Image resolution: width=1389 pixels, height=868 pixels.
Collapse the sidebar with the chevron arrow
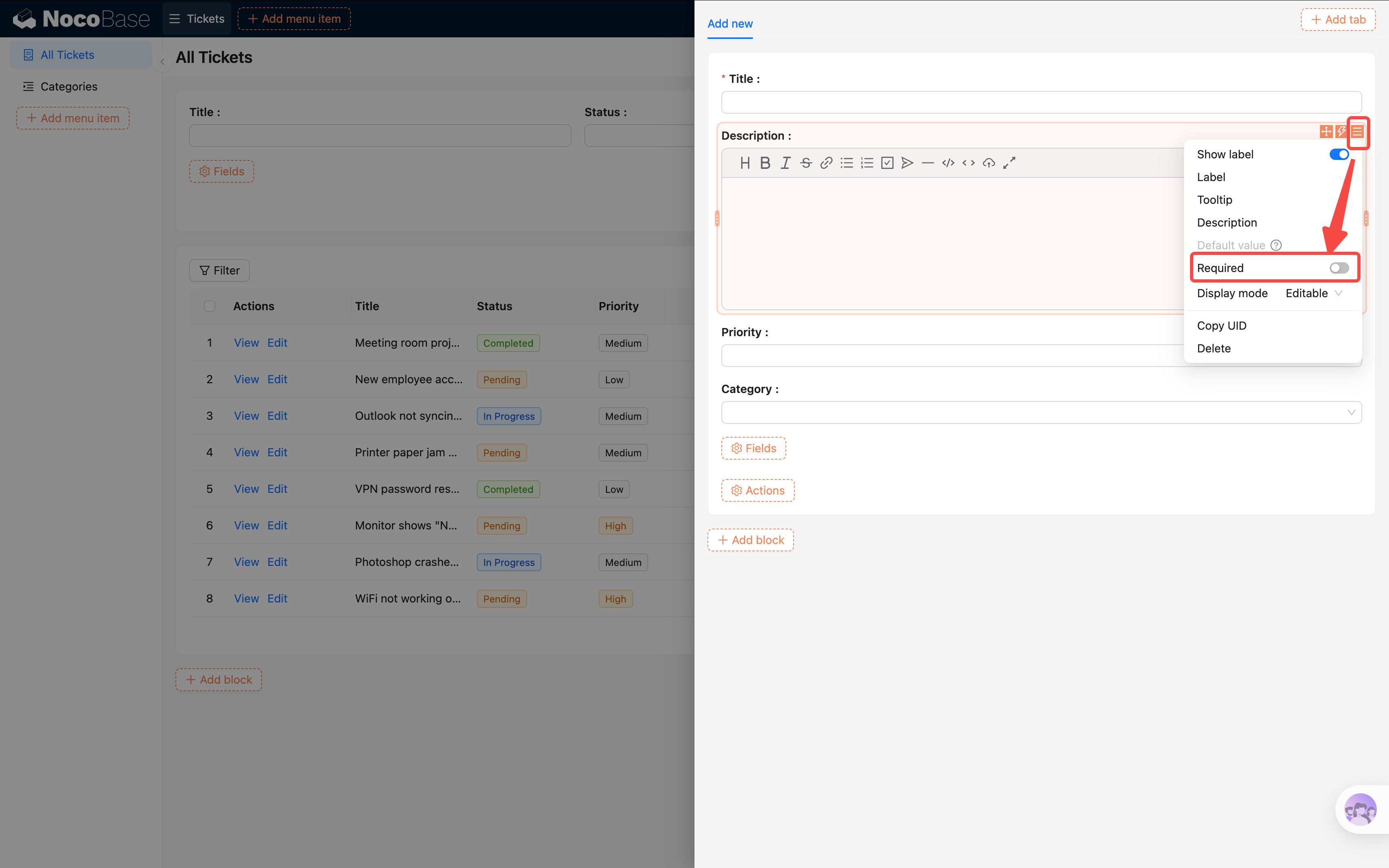pyautogui.click(x=162, y=61)
